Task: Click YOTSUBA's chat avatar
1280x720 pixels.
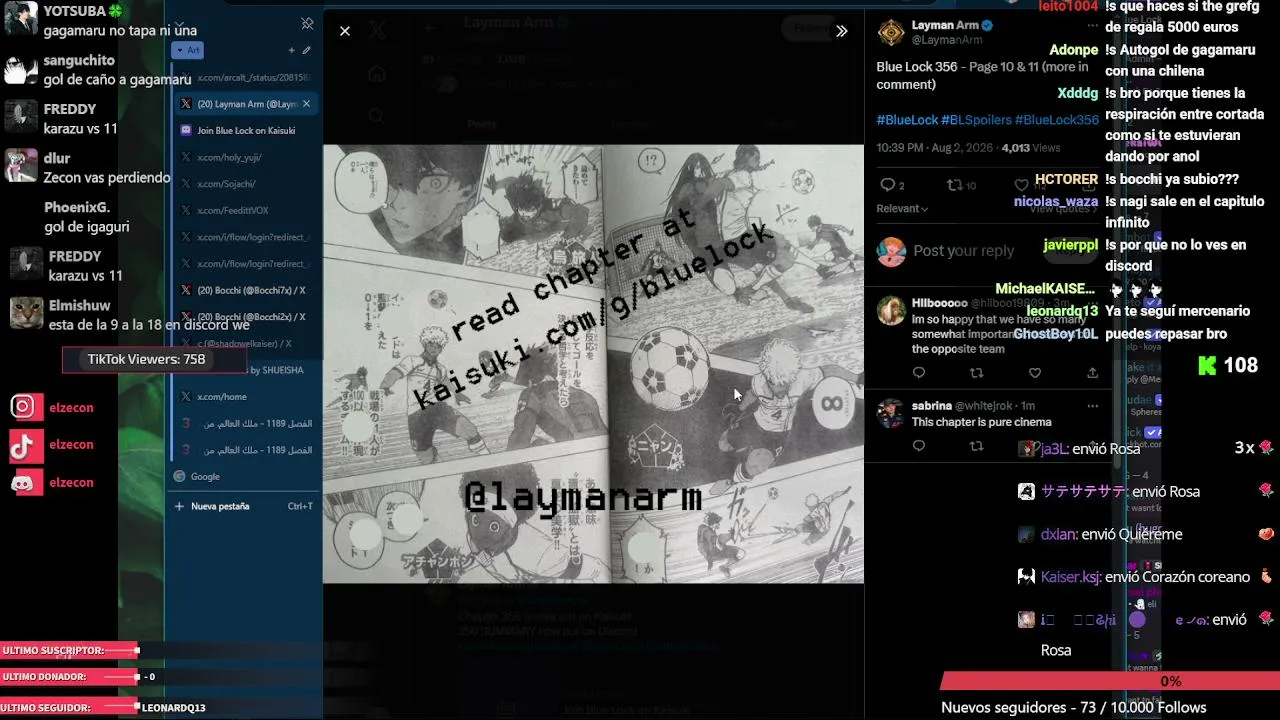Action: (21, 19)
